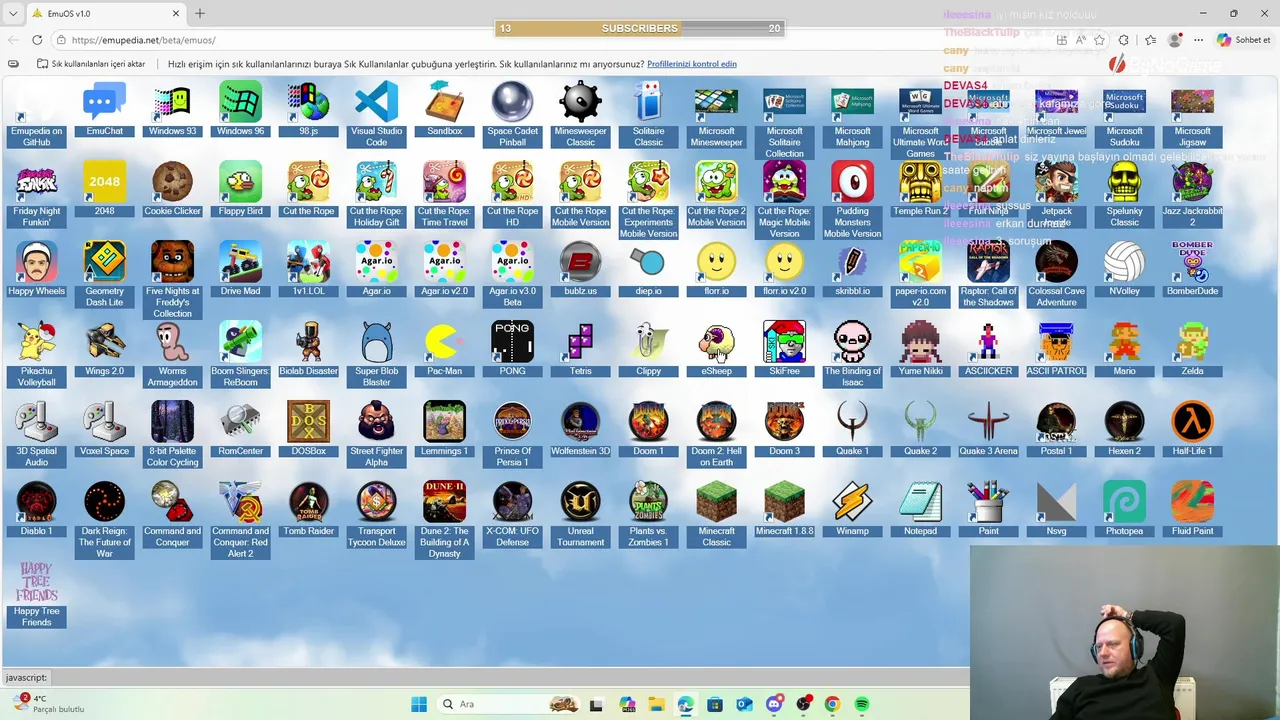Launch skribbl.io icon
This screenshot has height=720, width=1280.
coord(852,270)
